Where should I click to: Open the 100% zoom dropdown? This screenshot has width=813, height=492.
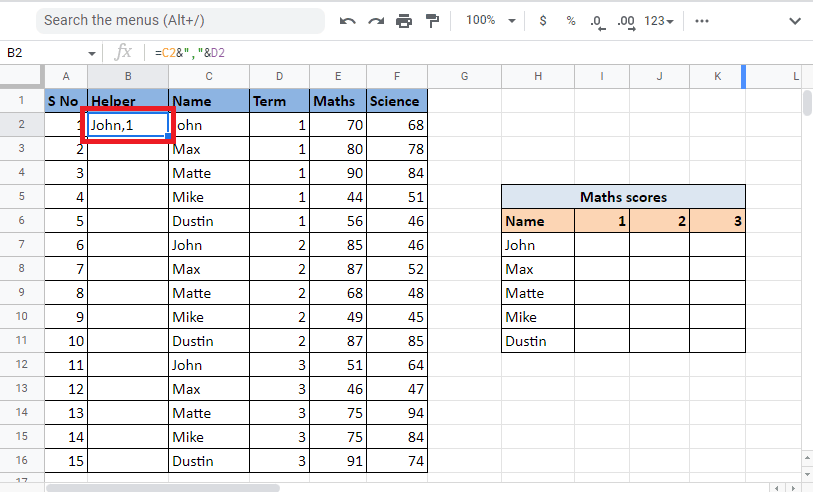490,21
